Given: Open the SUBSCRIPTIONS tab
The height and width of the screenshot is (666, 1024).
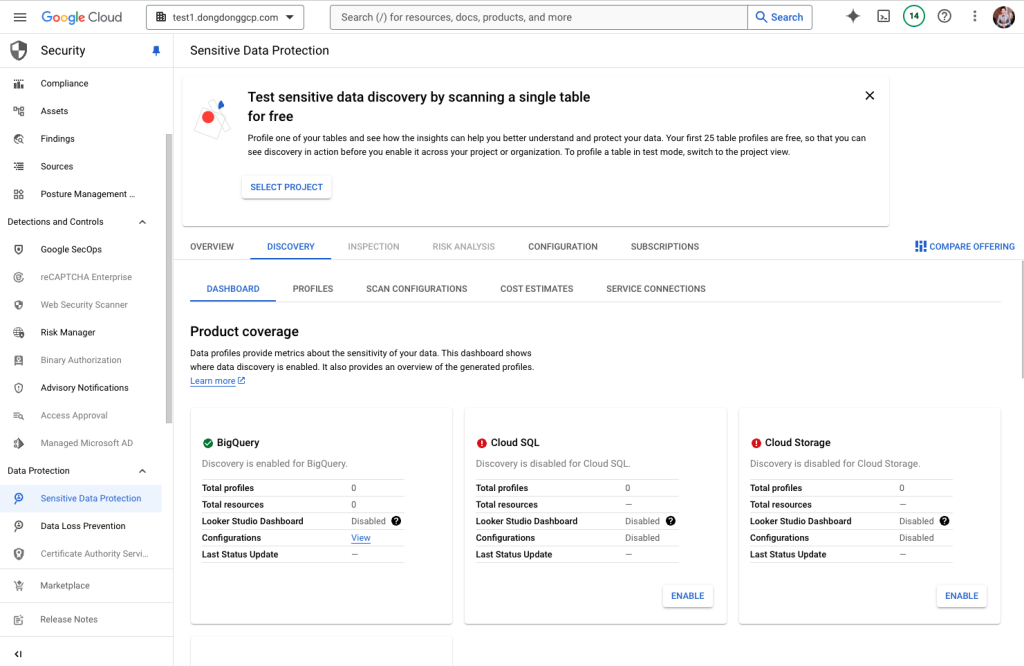Looking at the screenshot, I should pyautogui.click(x=665, y=247).
